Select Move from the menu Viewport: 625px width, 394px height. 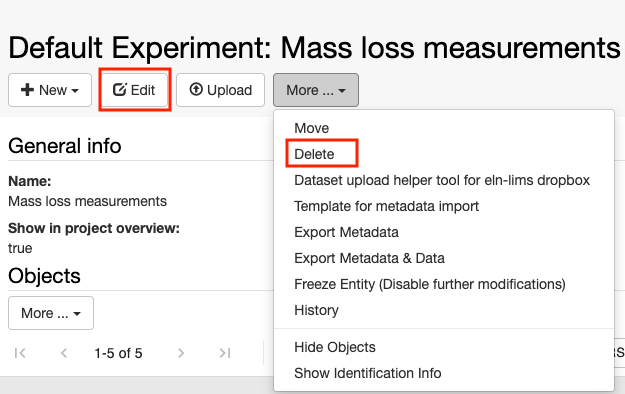click(x=311, y=128)
